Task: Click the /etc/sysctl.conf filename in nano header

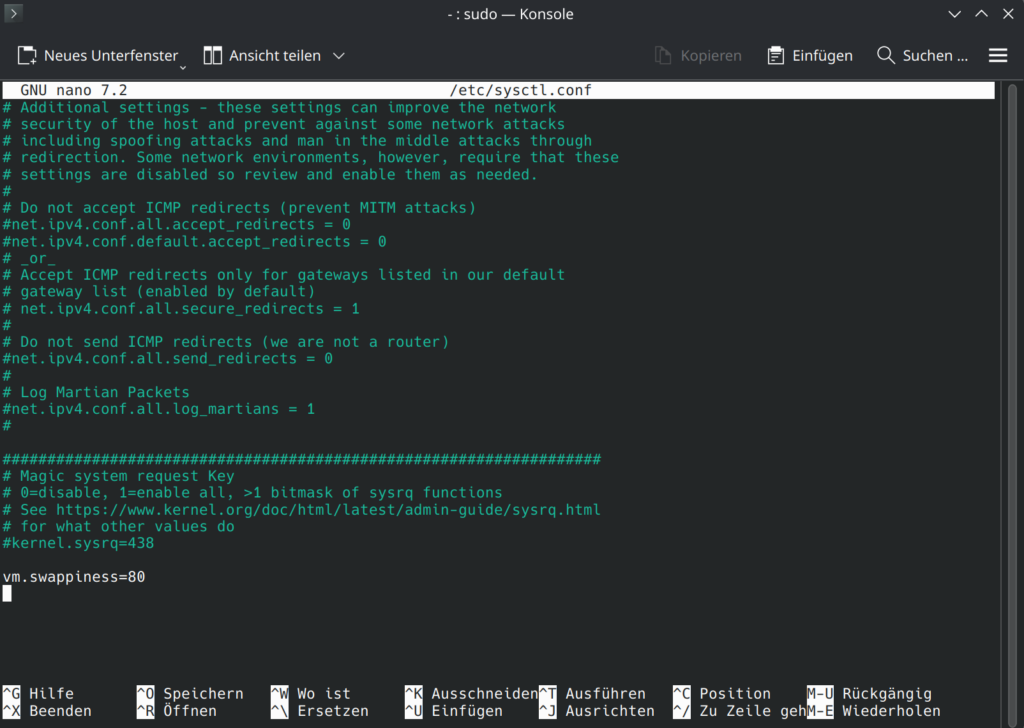Action: (520, 90)
